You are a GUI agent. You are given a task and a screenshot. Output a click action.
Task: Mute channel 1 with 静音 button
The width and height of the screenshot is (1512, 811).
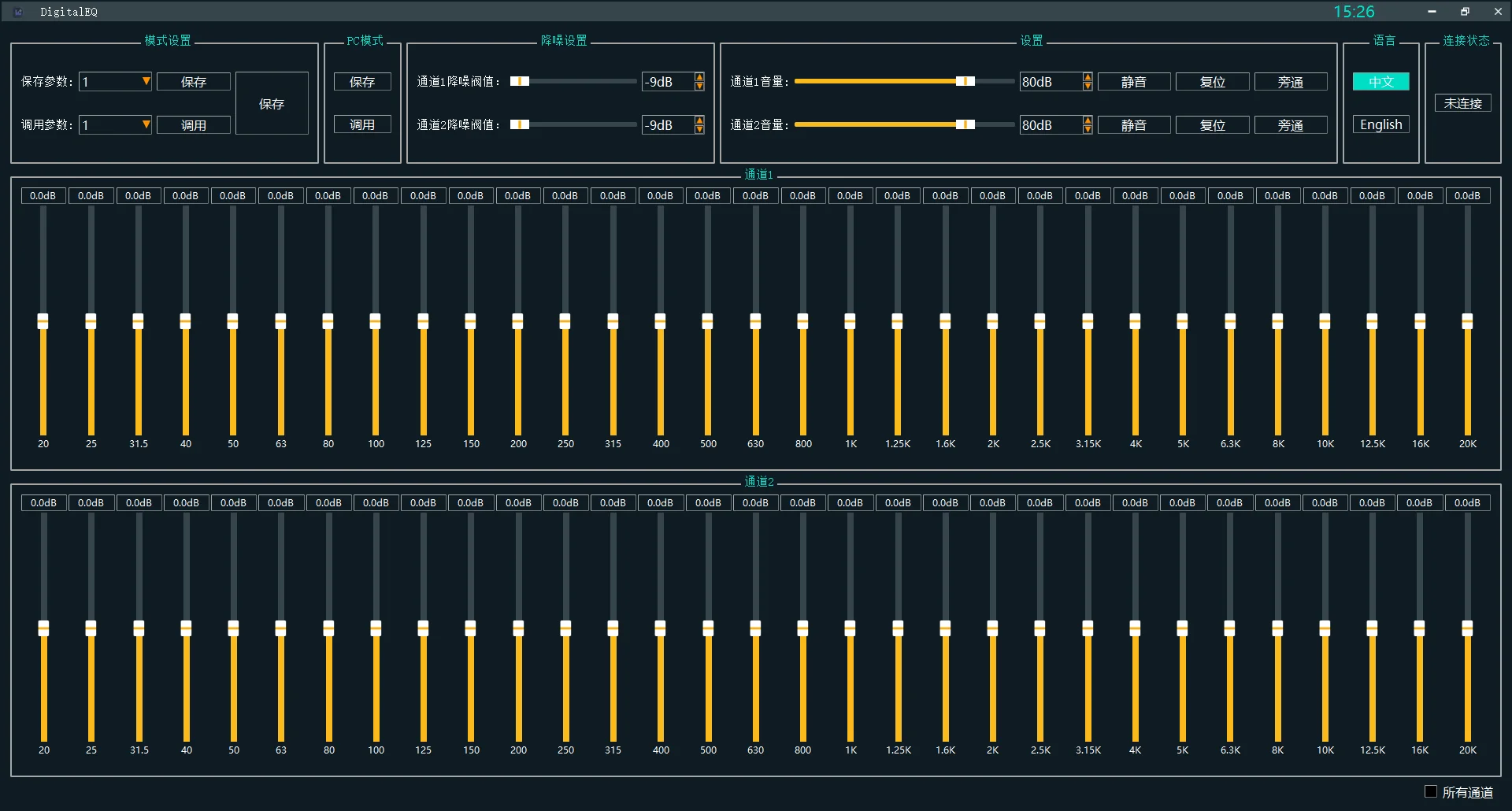(1133, 82)
